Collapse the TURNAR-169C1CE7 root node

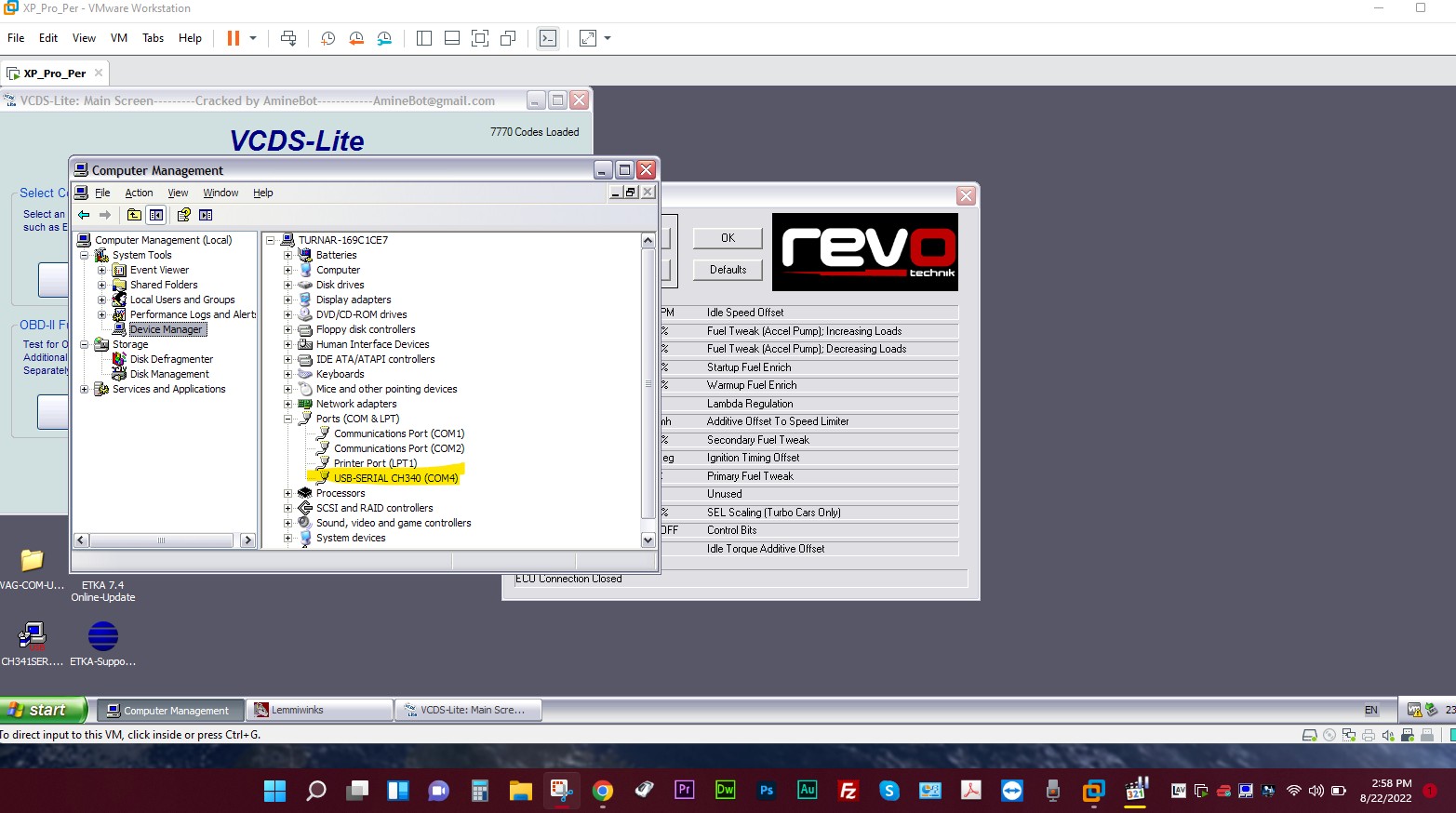(271, 240)
